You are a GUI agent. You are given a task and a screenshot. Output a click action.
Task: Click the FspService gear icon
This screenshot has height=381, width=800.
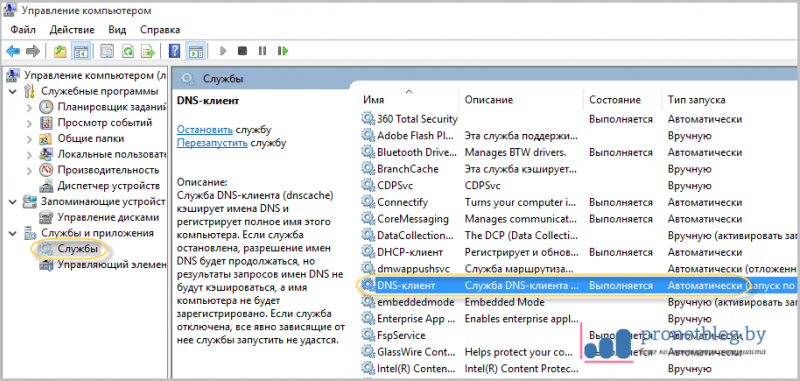point(368,335)
